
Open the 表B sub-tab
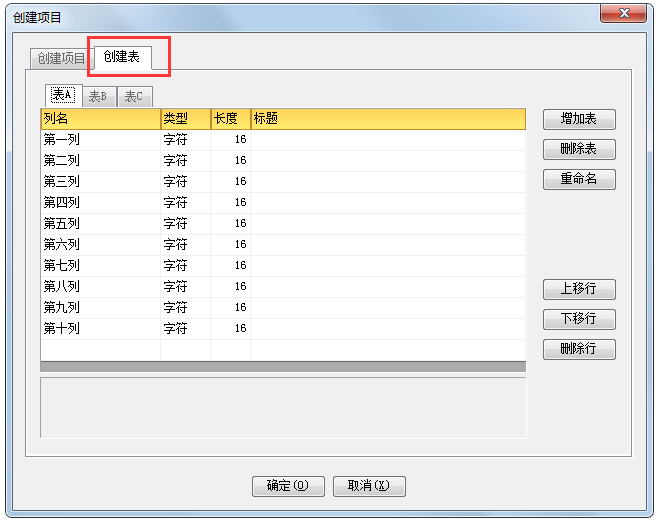coord(99,97)
